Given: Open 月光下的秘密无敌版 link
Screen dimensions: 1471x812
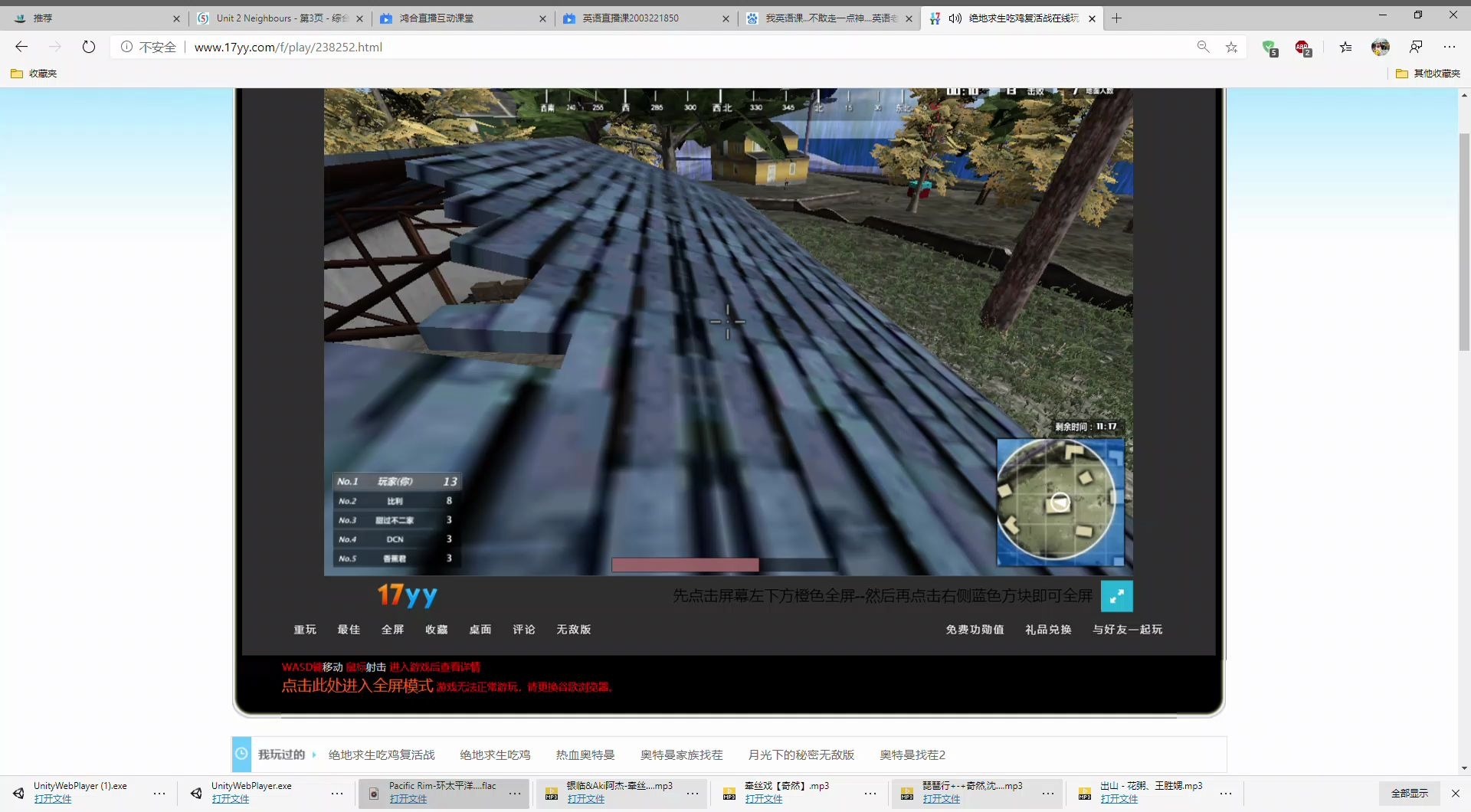Looking at the screenshot, I should [x=801, y=755].
